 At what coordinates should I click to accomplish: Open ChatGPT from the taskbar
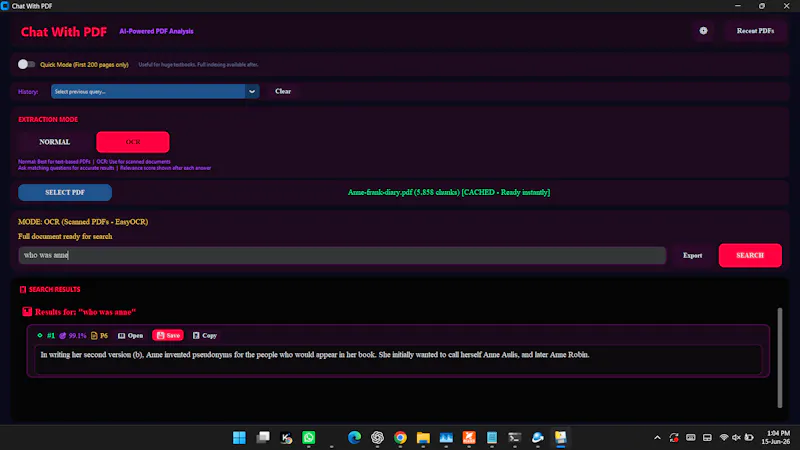click(377, 437)
